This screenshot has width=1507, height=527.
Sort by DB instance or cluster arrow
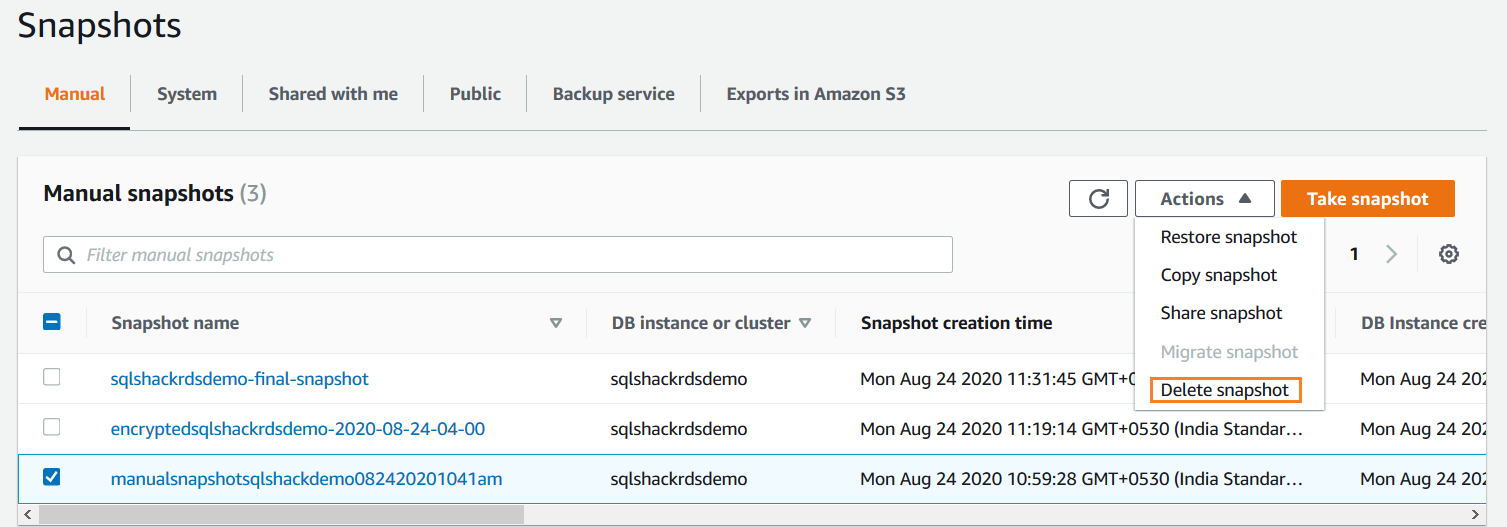point(804,323)
